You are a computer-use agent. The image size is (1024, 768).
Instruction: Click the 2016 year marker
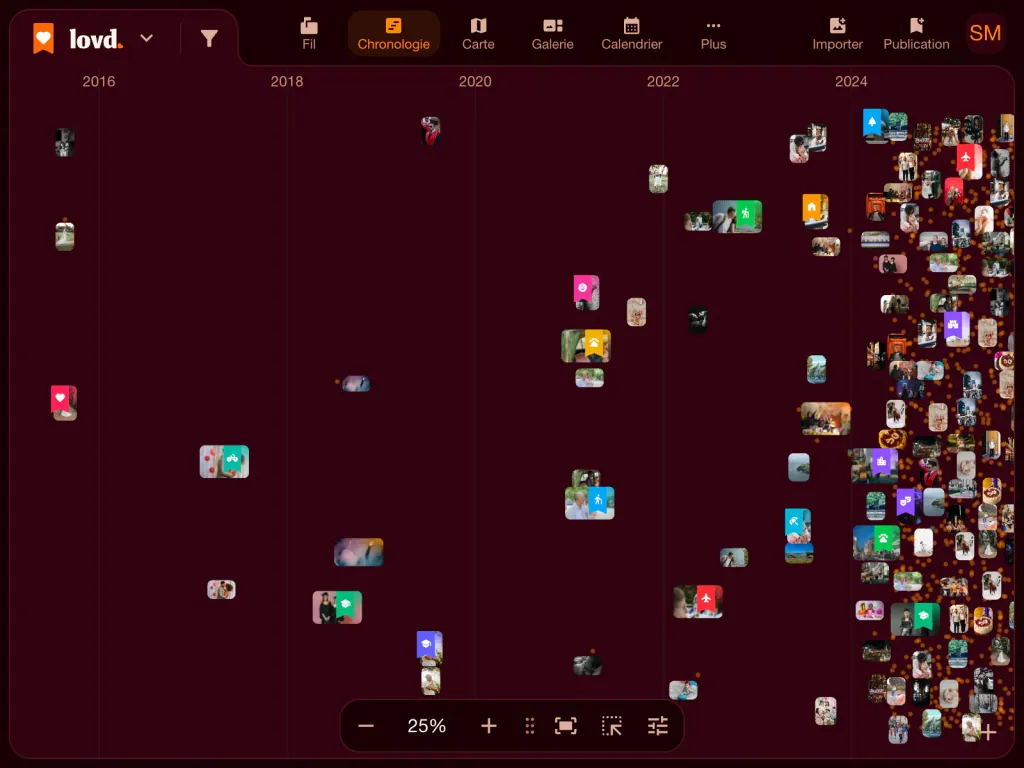pyautogui.click(x=99, y=81)
